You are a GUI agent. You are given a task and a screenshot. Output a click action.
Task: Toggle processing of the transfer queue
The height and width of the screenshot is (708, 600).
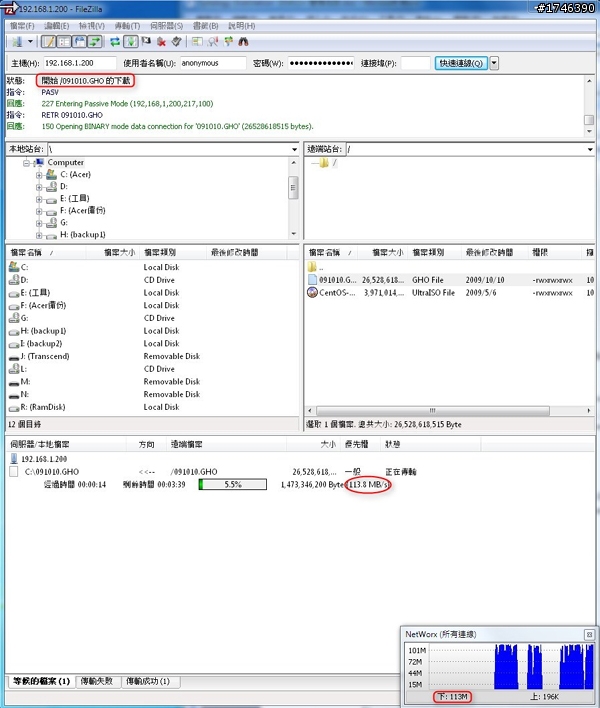click(131, 42)
